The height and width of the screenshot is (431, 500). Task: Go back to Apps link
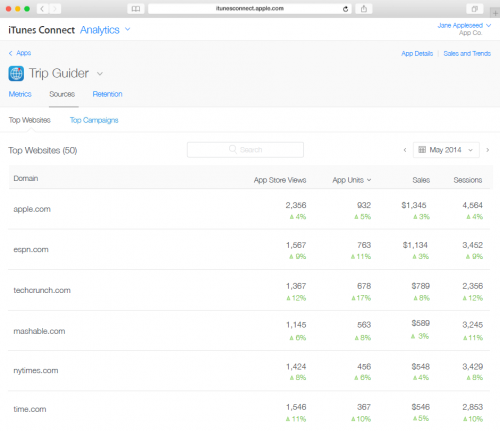20,53
